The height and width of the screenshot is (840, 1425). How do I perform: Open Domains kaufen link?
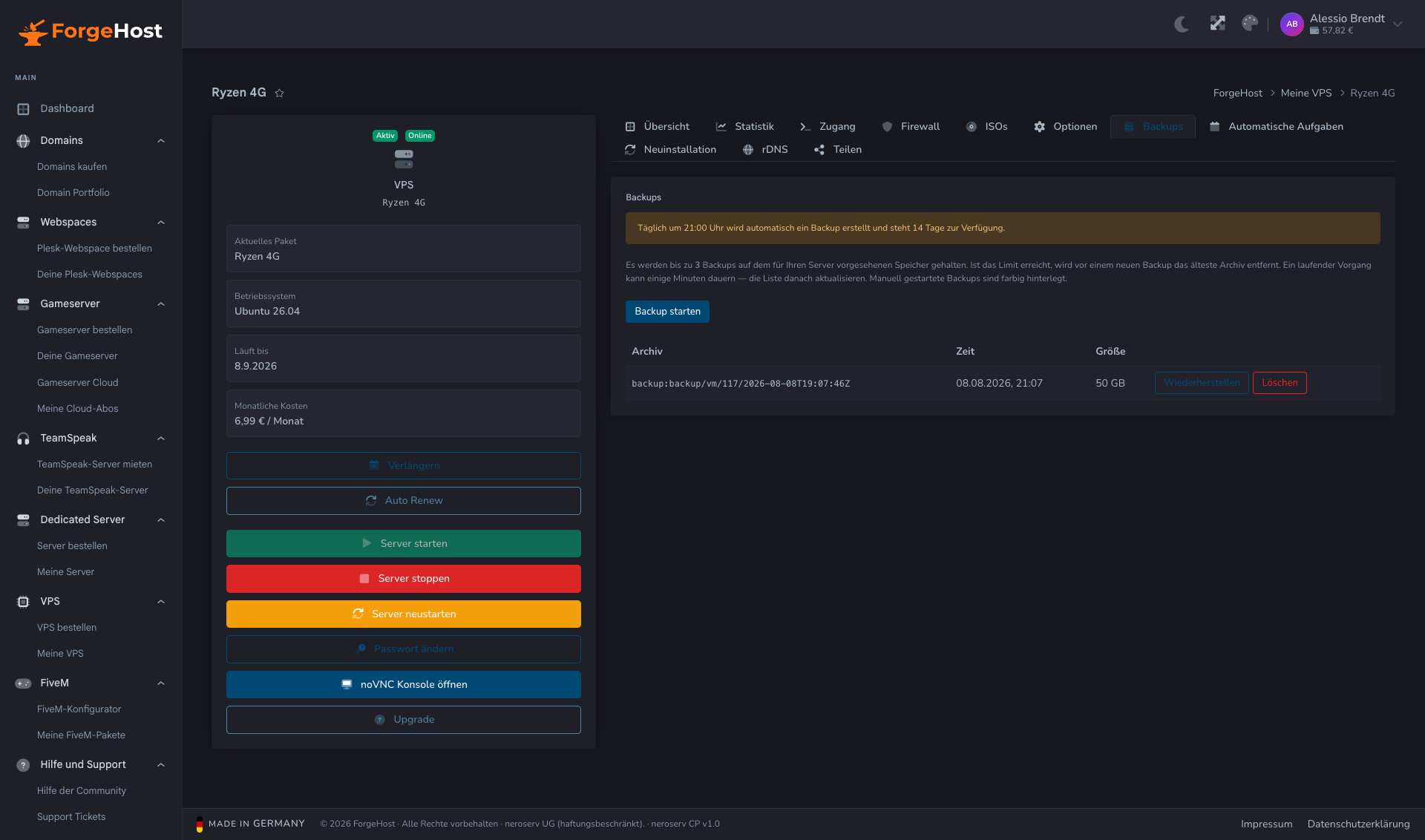coord(72,167)
